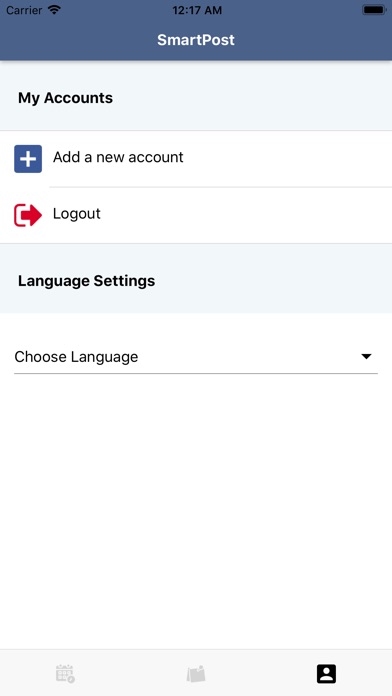
Task: Tap the My Accounts section header
Action: [x=65, y=98]
